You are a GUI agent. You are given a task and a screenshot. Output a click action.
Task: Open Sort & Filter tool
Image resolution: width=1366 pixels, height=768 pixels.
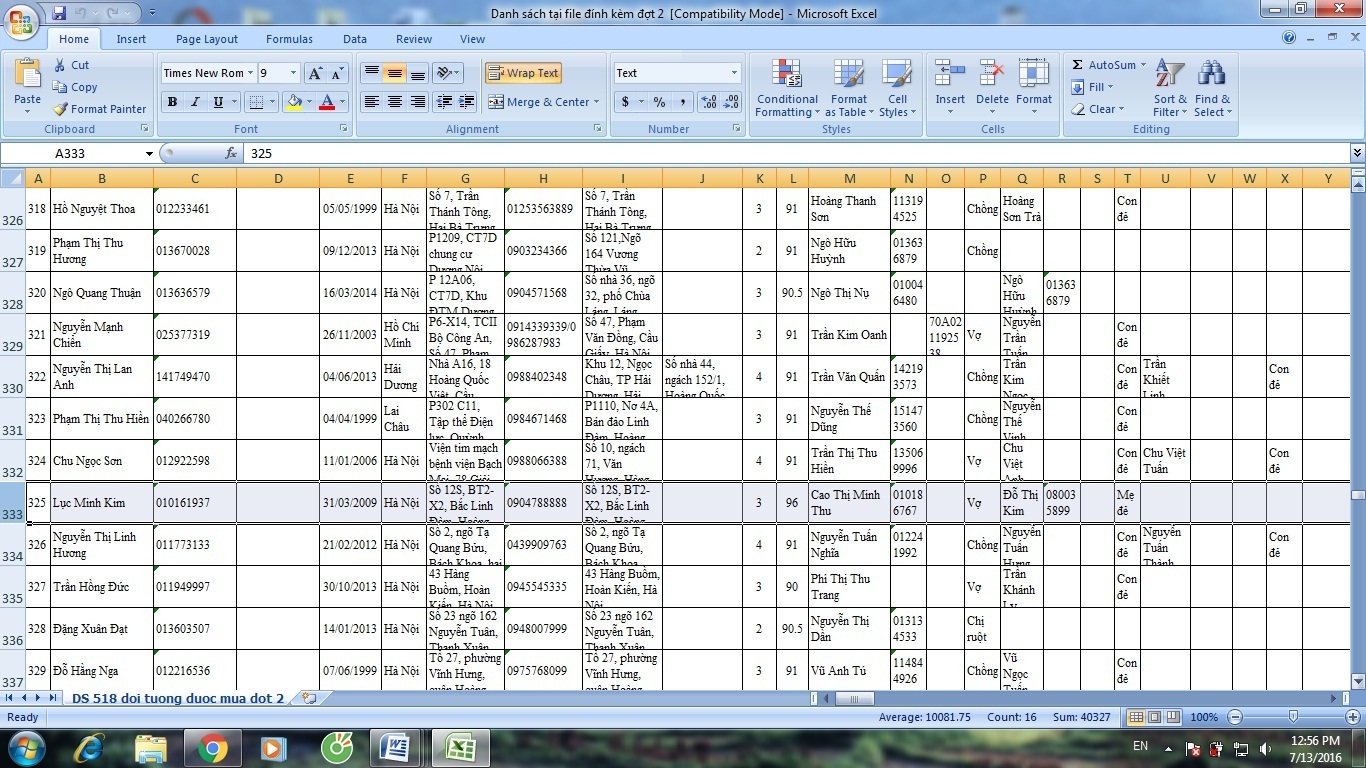coord(1169,89)
